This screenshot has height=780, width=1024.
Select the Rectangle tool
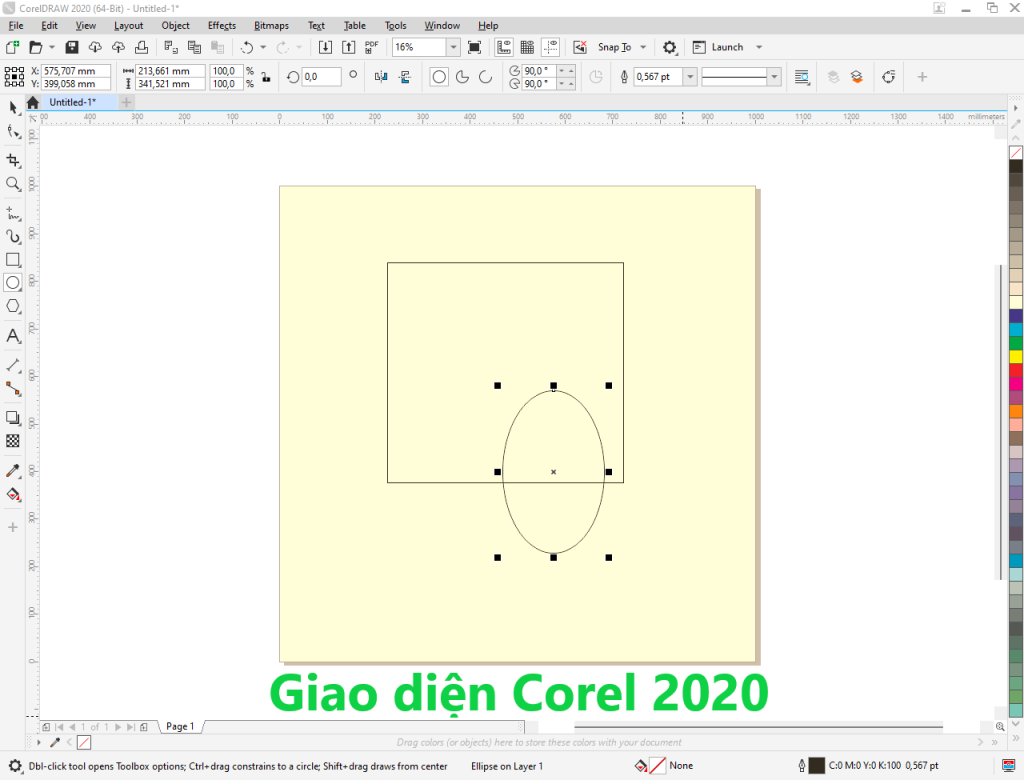click(13, 259)
